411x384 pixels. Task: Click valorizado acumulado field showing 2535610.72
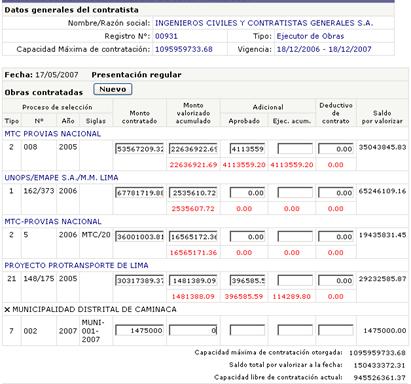click(193, 193)
